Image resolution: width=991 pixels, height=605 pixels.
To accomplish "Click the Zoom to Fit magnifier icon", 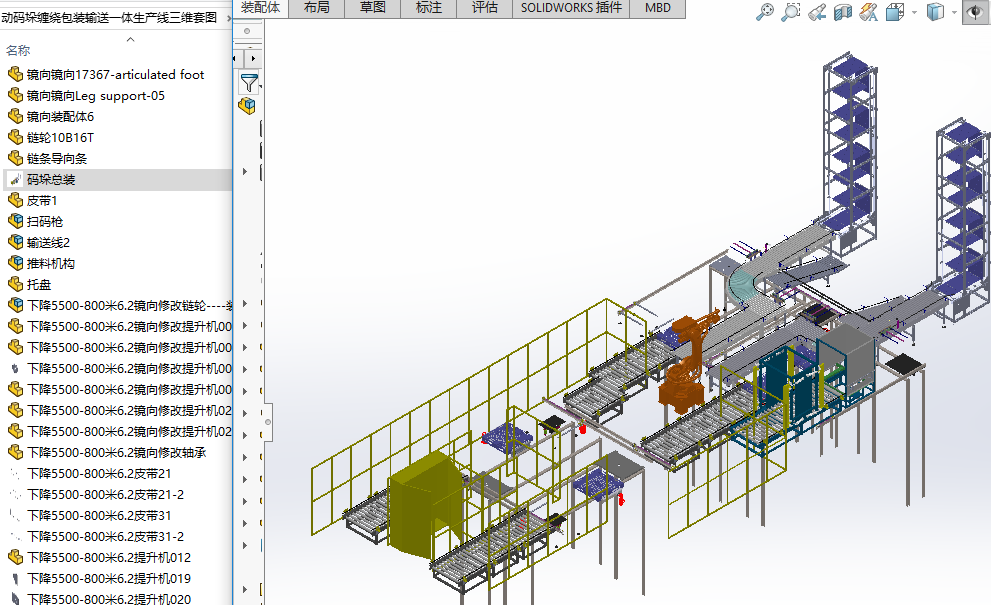I will pos(765,12).
